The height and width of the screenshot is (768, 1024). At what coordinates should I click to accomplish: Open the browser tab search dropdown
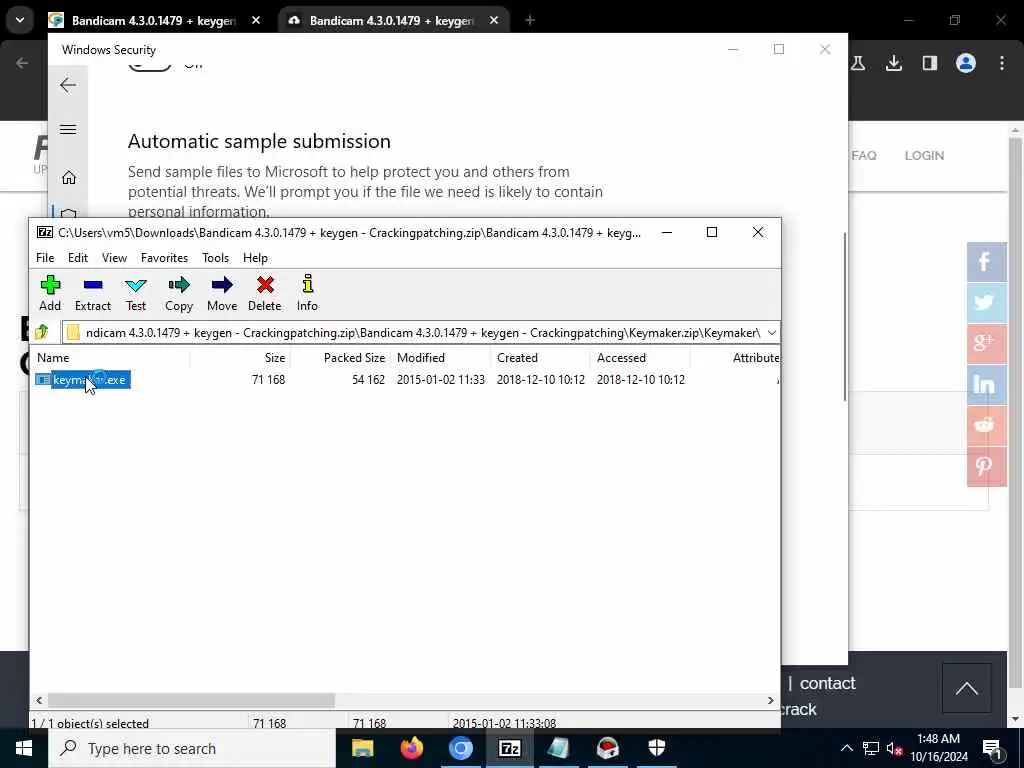coord(20,20)
